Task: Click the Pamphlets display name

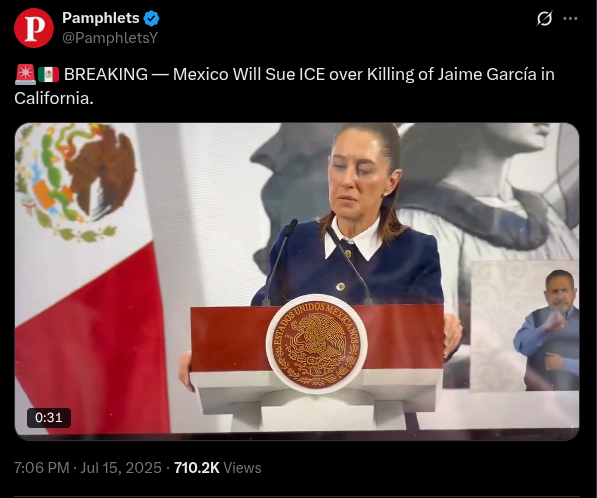Action: coord(101,18)
